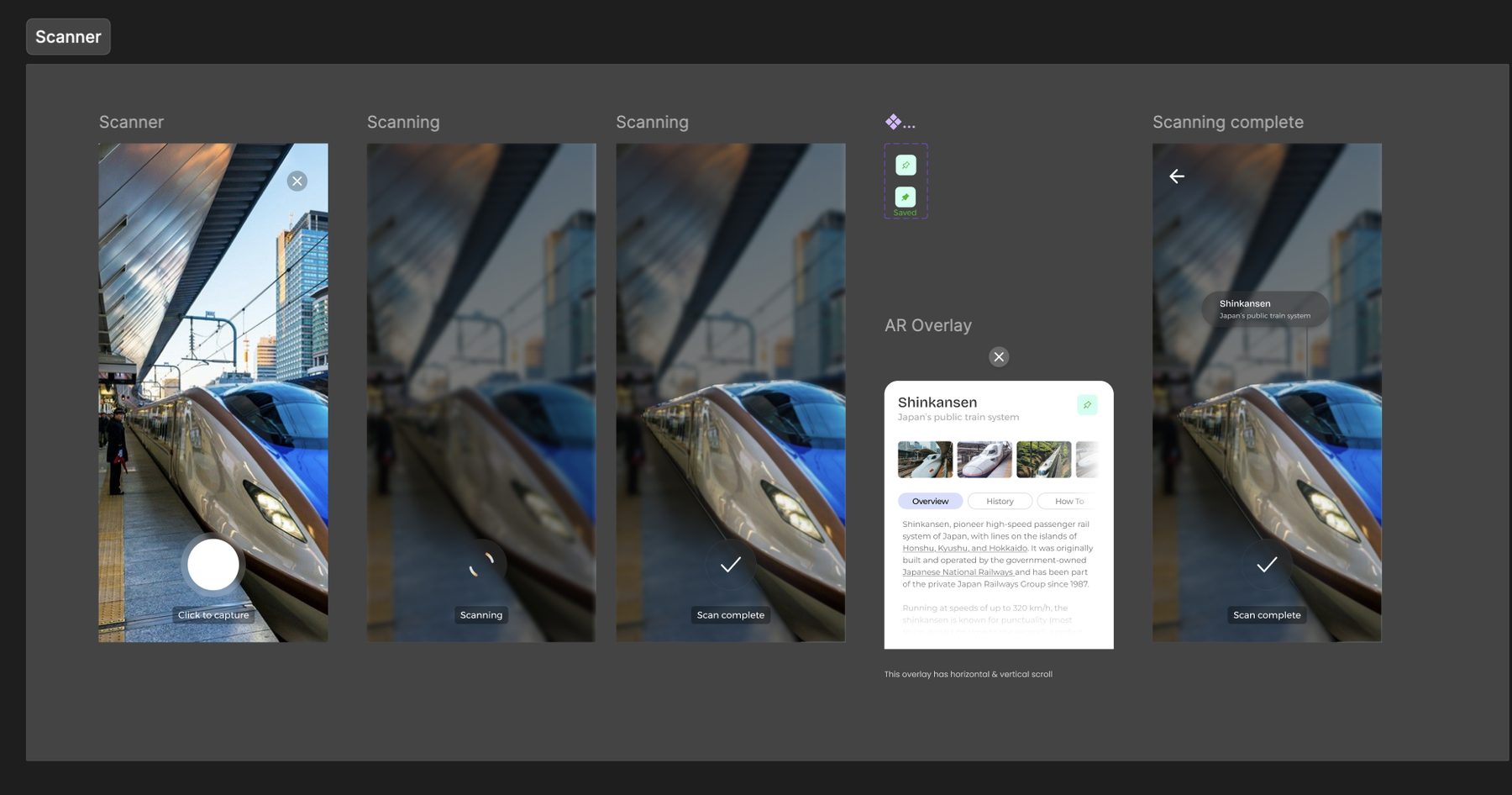Open the second white bullet train thumbnail
Viewport: 1512px width, 795px height.
tap(984, 460)
